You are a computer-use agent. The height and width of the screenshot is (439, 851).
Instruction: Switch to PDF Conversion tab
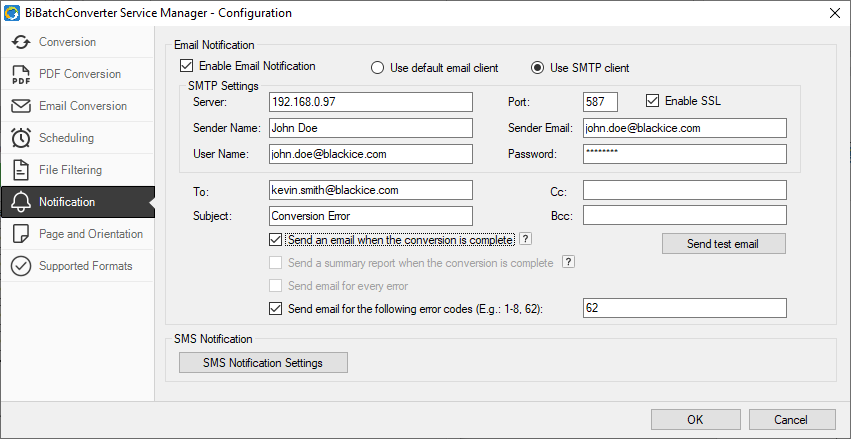tap(78, 74)
